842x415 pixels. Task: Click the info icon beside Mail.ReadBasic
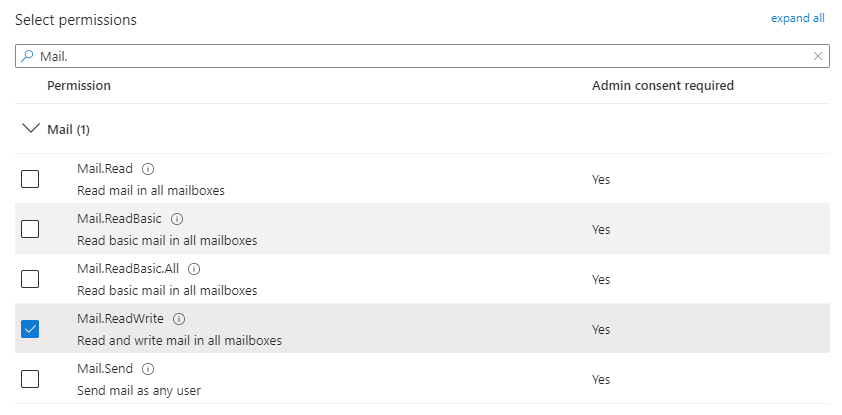coord(177,219)
